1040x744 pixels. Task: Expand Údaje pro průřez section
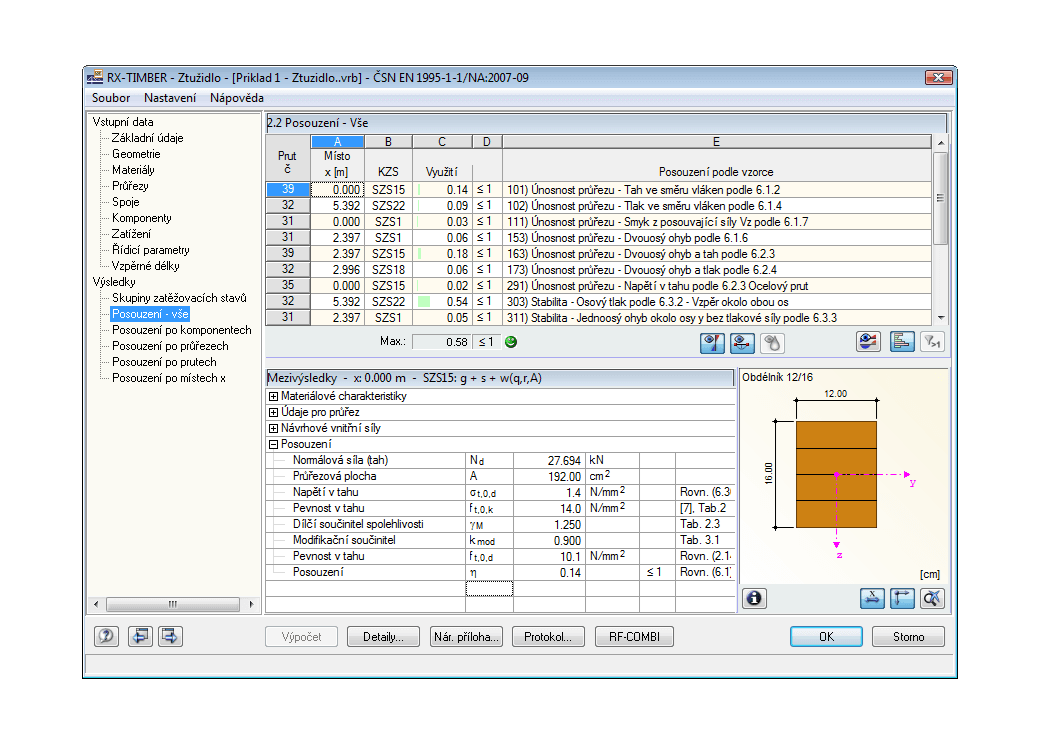[273, 412]
